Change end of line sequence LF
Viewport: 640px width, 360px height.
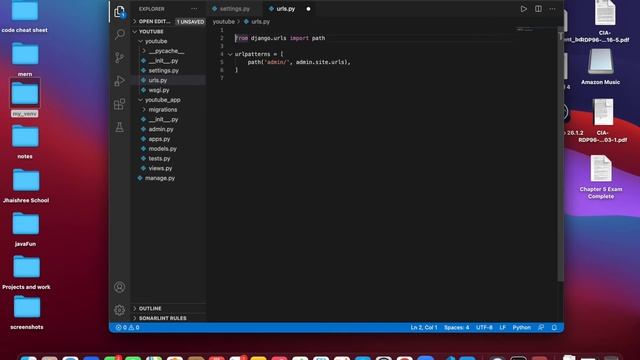point(502,327)
